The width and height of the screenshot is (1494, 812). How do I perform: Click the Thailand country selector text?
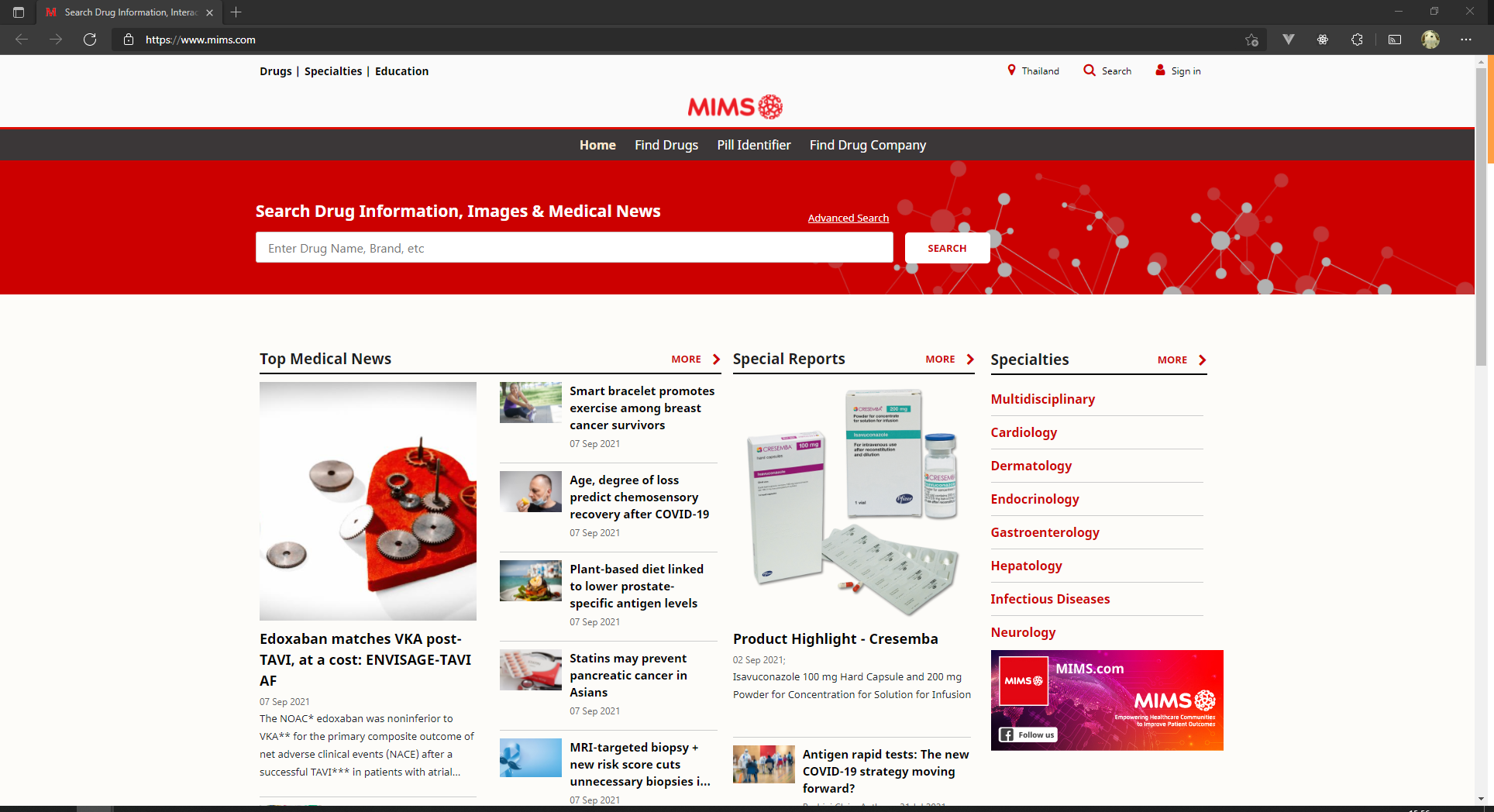(x=1040, y=71)
